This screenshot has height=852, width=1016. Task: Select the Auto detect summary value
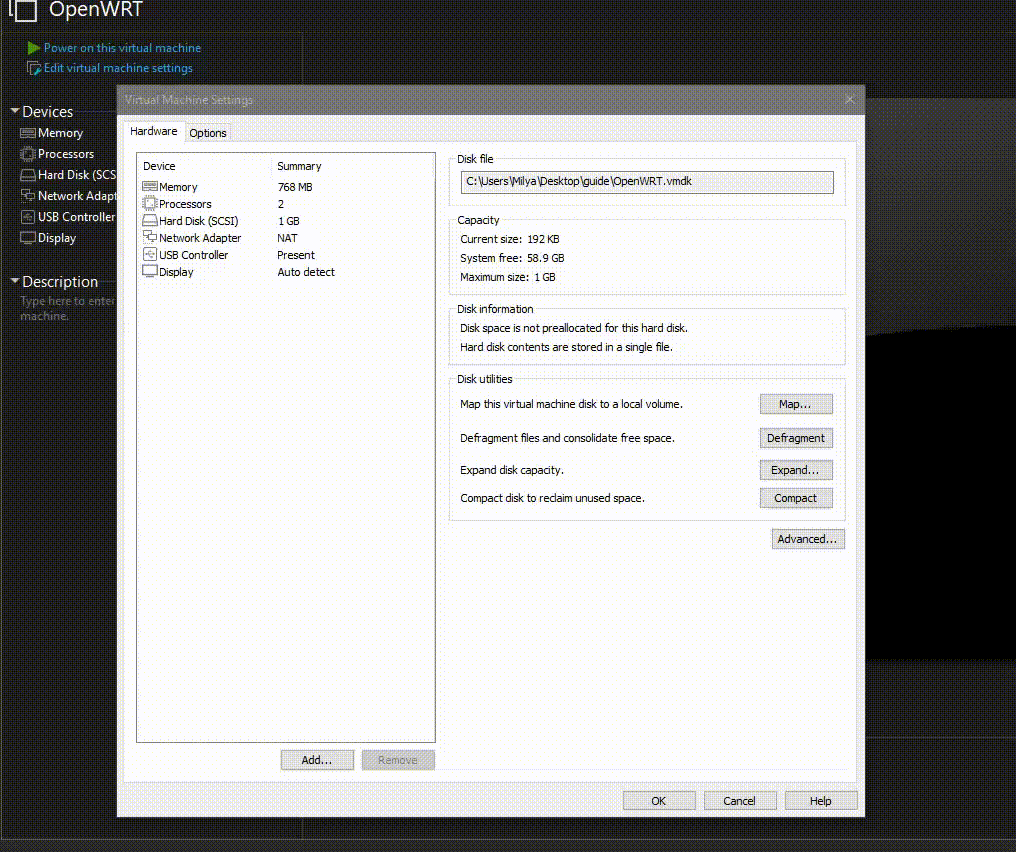tap(306, 272)
